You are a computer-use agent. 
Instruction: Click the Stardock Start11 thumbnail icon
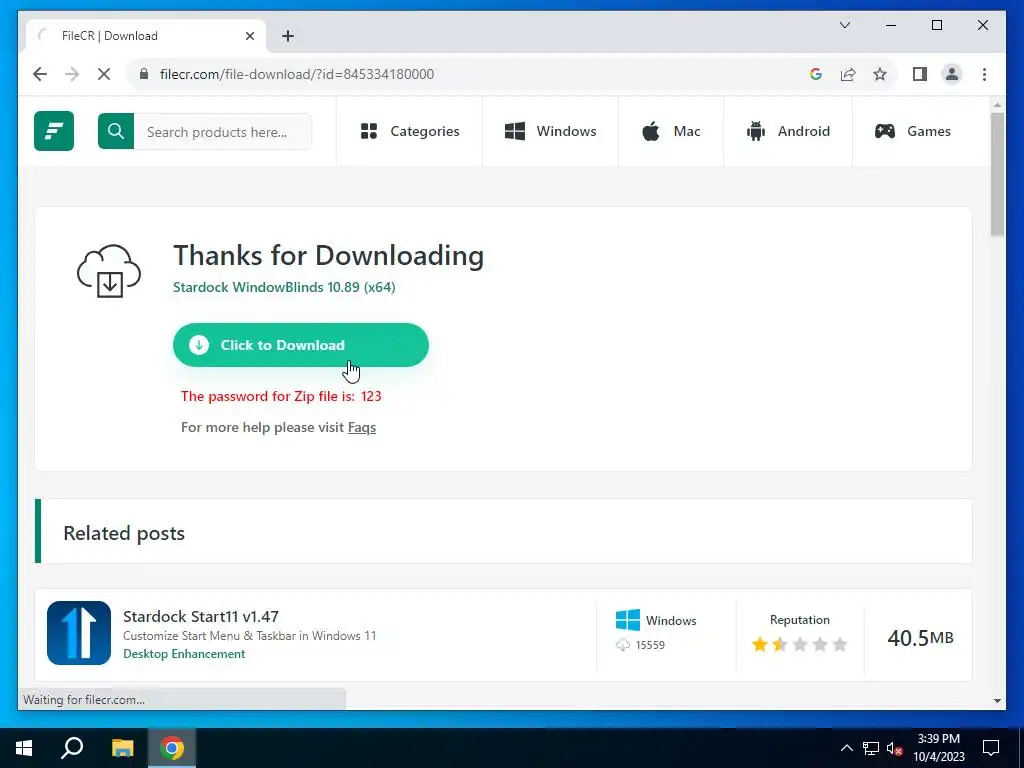[x=79, y=633]
